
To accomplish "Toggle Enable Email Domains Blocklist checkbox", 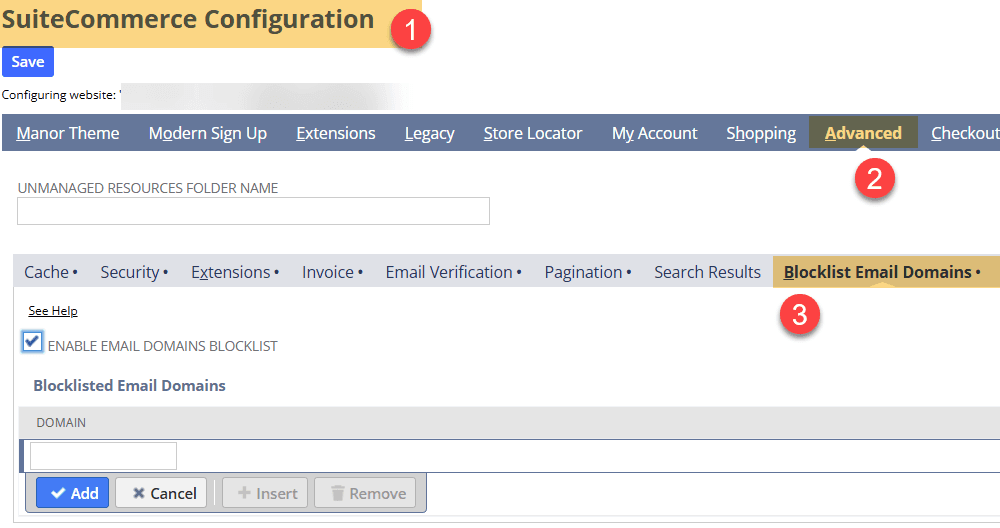I will click(x=32, y=342).
